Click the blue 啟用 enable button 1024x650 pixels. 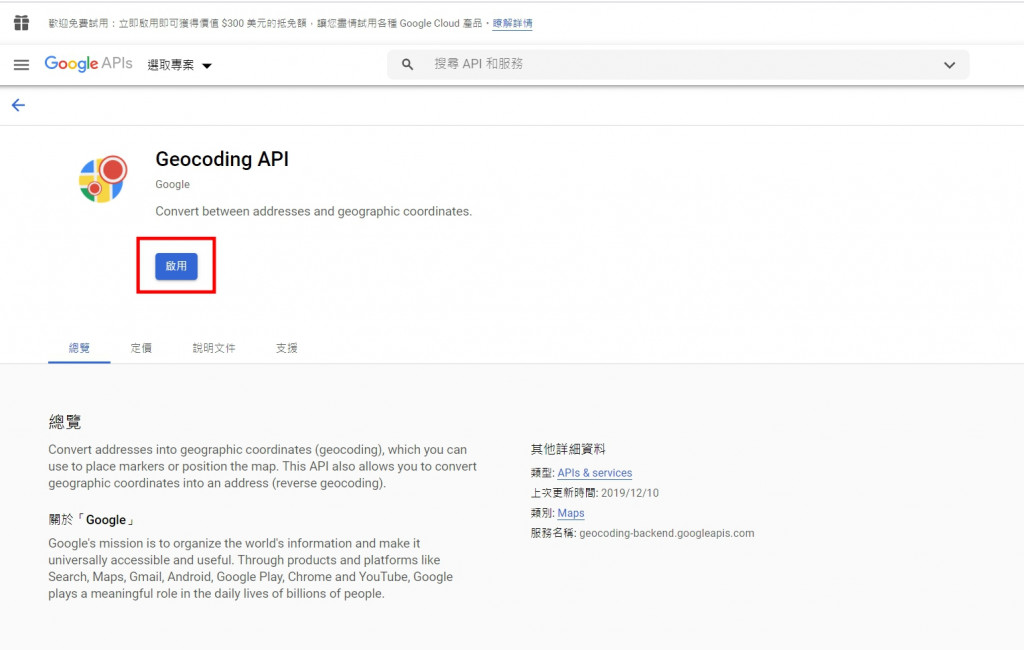(176, 266)
